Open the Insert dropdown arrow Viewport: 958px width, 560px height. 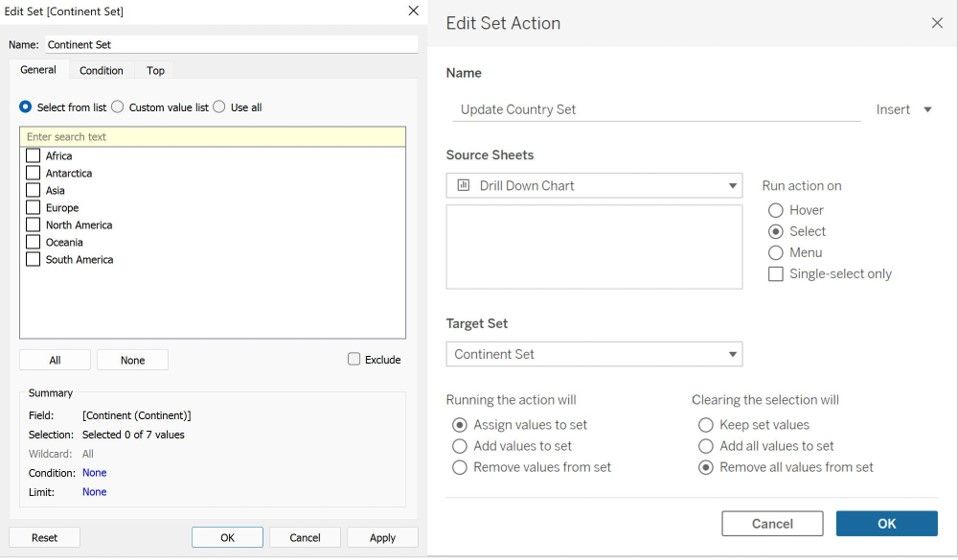[x=927, y=110]
